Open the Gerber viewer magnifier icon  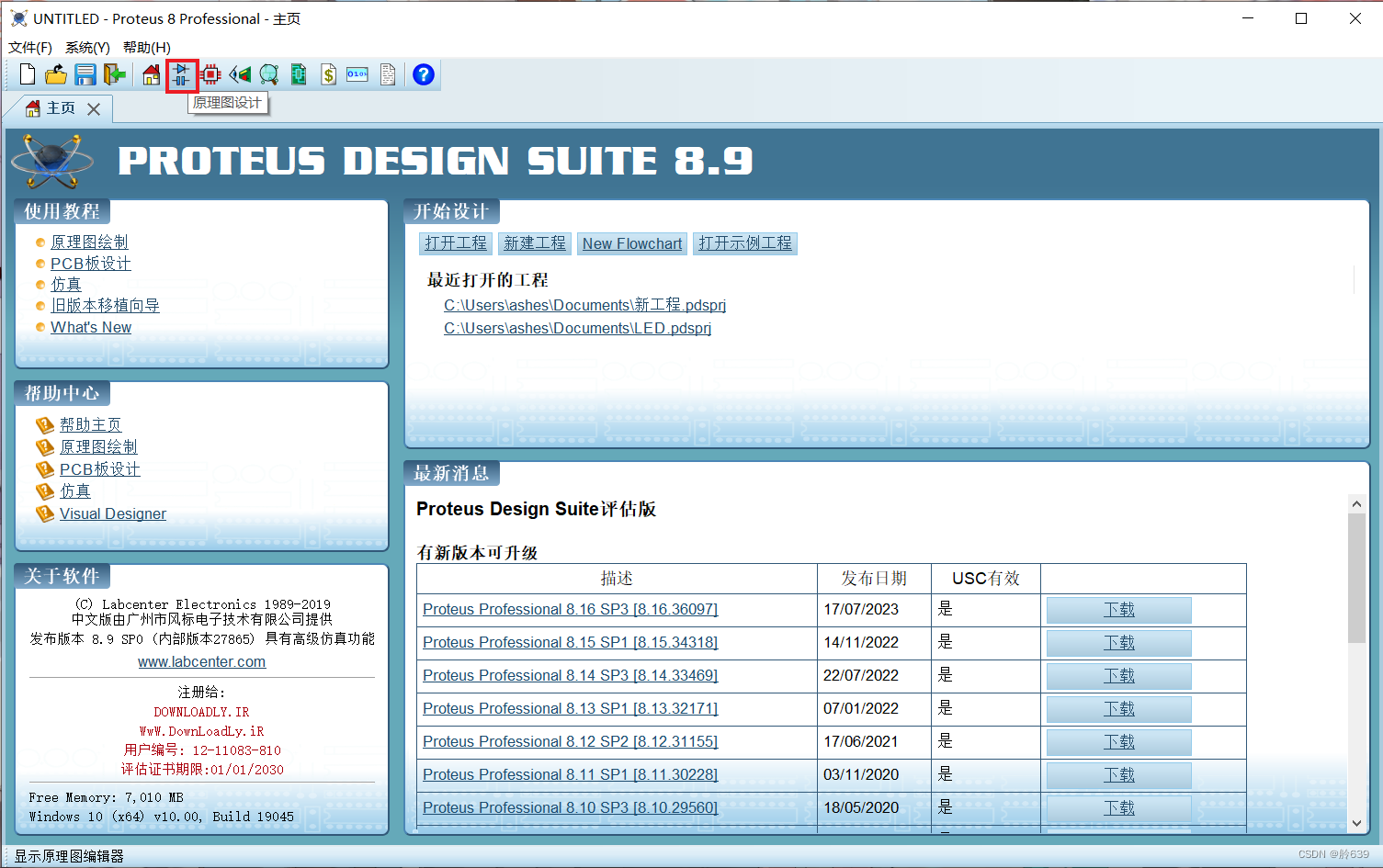tap(268, 74)
